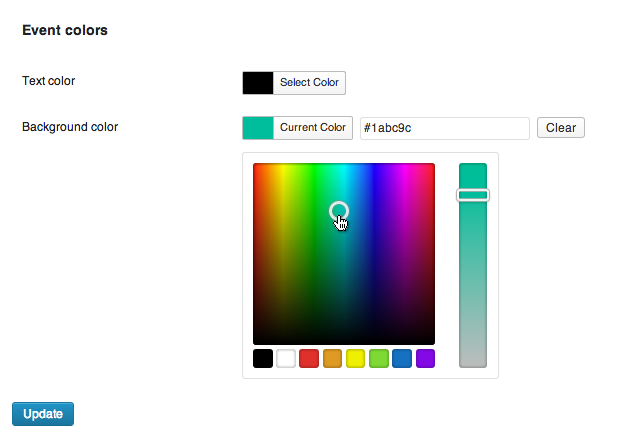The image size is (626, 445).
Task: Click the hex color input field
Action: [444, 128]
